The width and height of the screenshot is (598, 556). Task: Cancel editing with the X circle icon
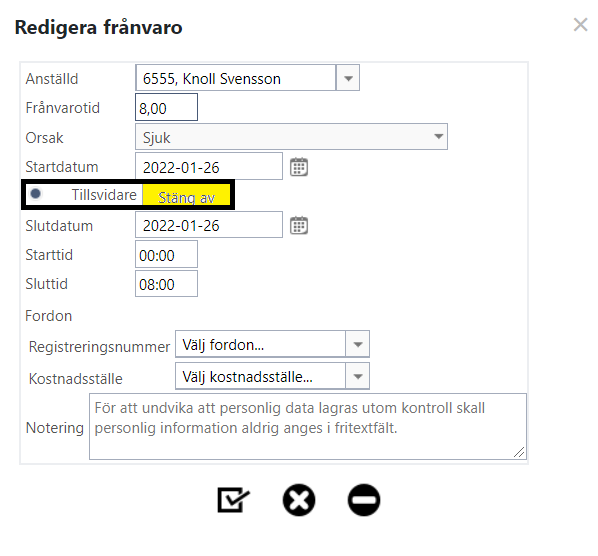pos(299,500)
